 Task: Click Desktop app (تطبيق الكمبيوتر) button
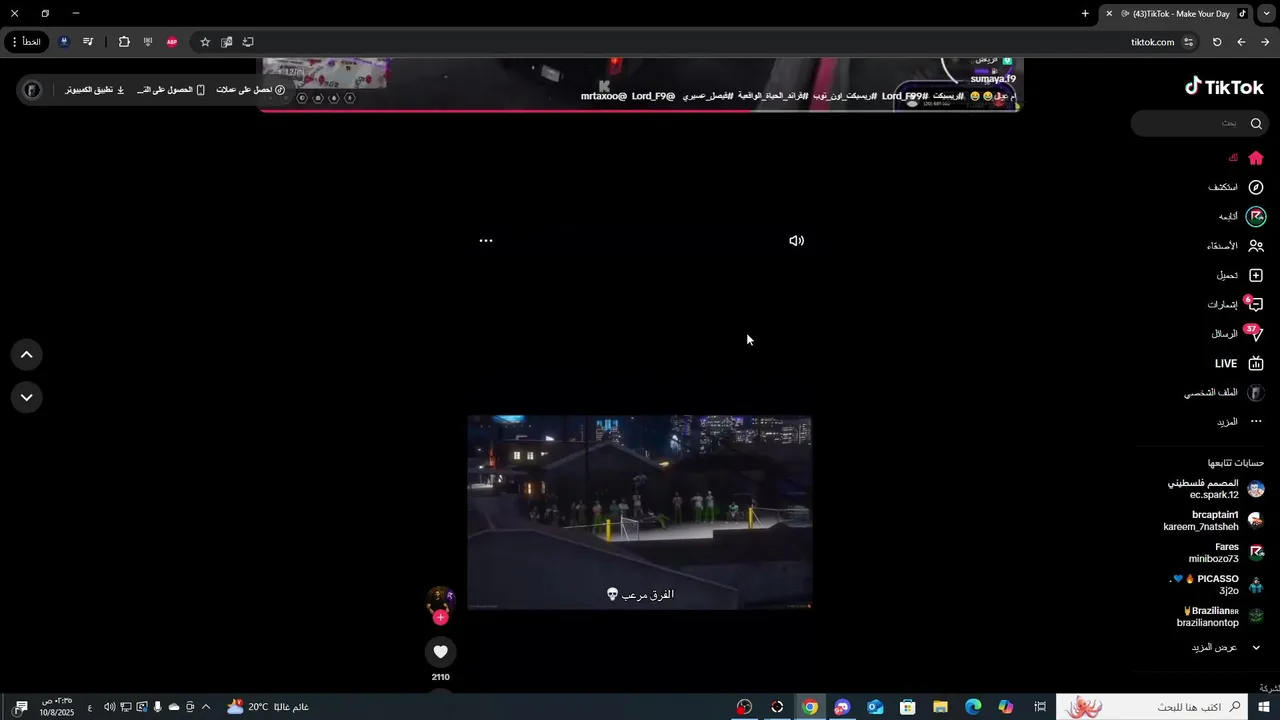pyautogui.click(x=95, y=90)
